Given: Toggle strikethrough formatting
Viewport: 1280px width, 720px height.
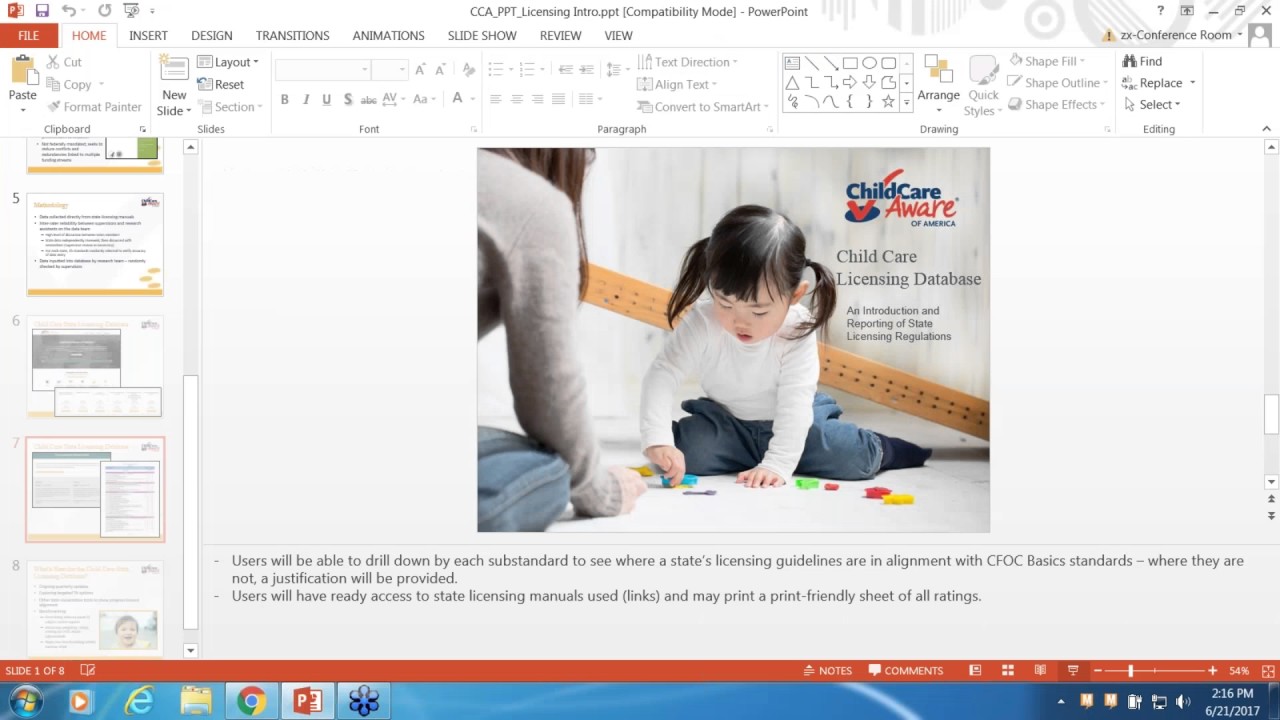Looking at the screenshot, I should 368,99.
